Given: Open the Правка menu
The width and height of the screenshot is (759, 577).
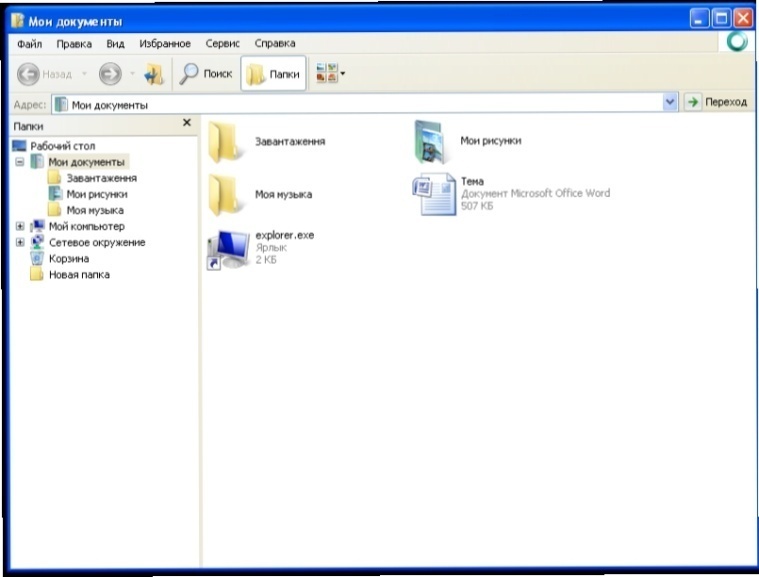Looking at the screenshot, I should pyautogui.click(x=74, y=44).
